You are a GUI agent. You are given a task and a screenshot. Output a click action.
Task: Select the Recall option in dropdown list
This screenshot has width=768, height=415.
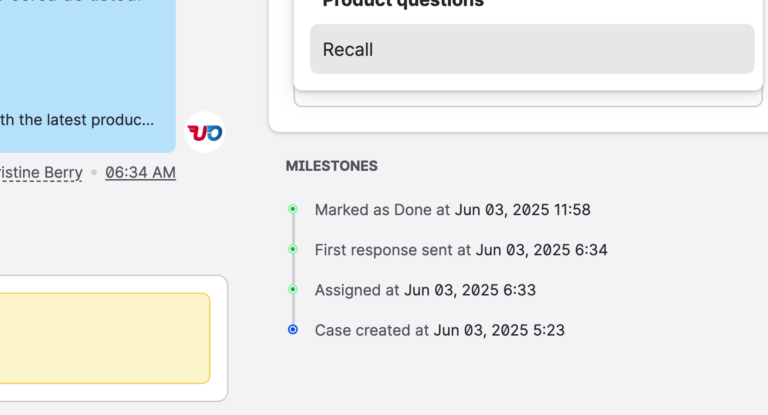coord(532,49)
